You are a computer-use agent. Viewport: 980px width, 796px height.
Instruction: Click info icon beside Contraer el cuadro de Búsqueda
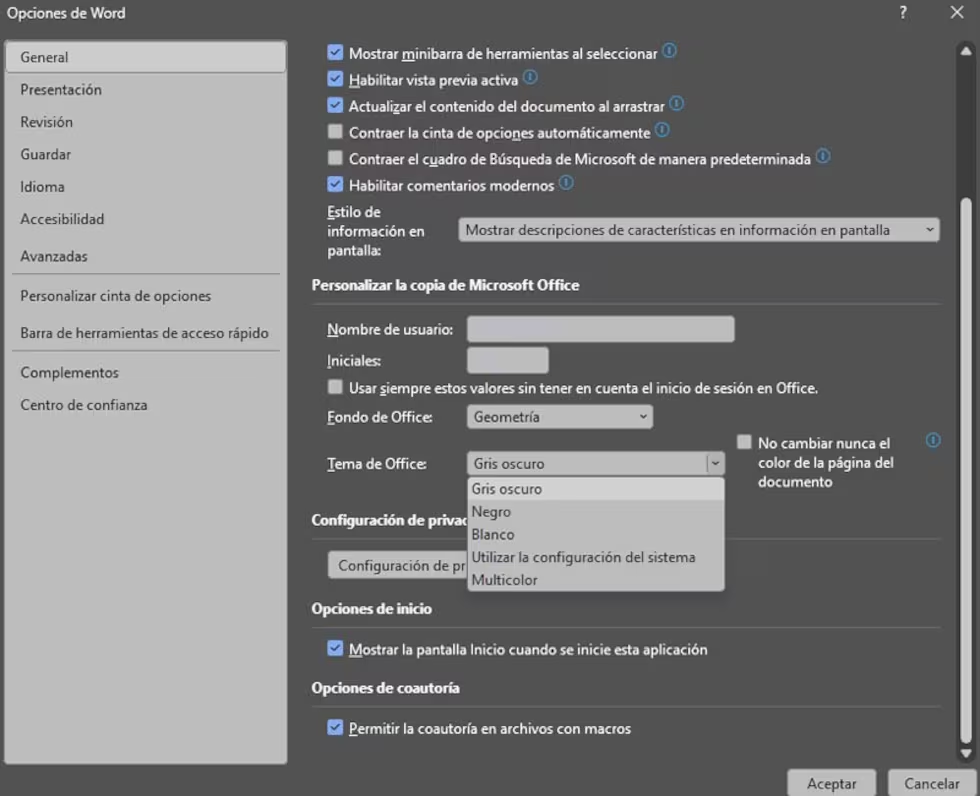(823, 157)
